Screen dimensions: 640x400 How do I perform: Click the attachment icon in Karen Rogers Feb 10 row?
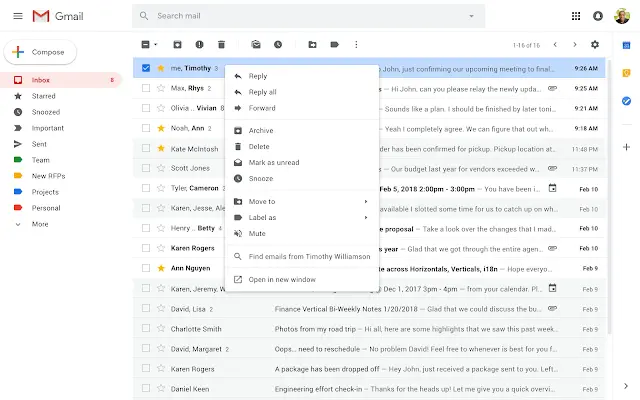[x=552, y=248]
